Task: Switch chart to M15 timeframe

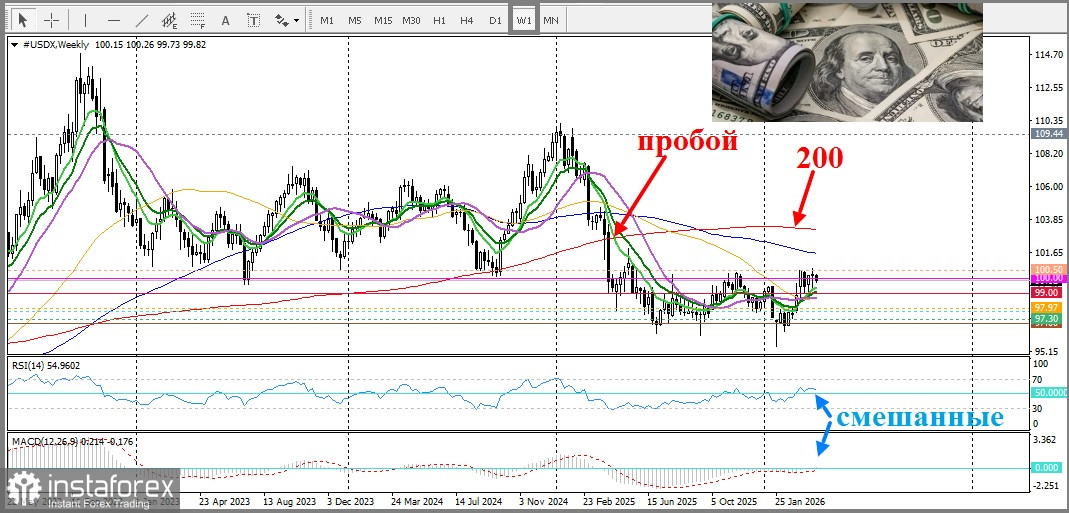Action: point(382,20)
